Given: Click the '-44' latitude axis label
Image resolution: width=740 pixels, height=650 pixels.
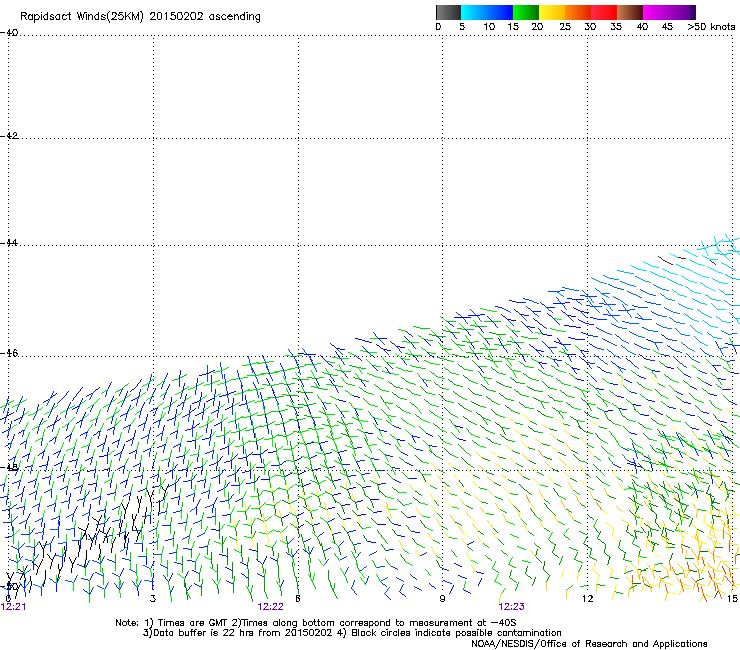Looking at the screenshot, I should point(9,243).
